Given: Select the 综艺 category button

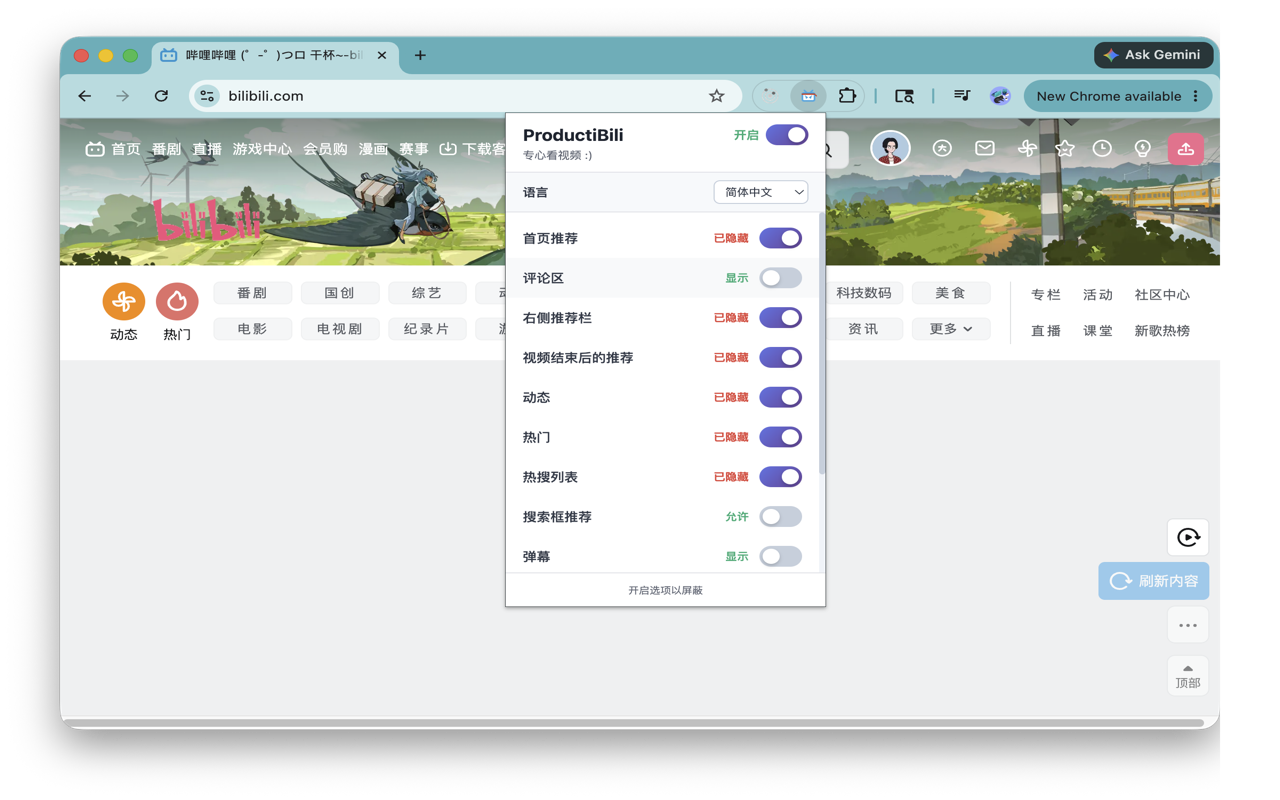Looking at the screenshot, I should pos(427,293).
